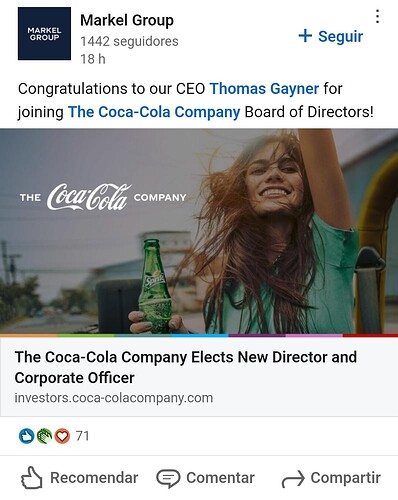This screenshot has height=500, width=398.
Task: Follow Markel Group with Seguir button
Action: click(x=330, y=36)
